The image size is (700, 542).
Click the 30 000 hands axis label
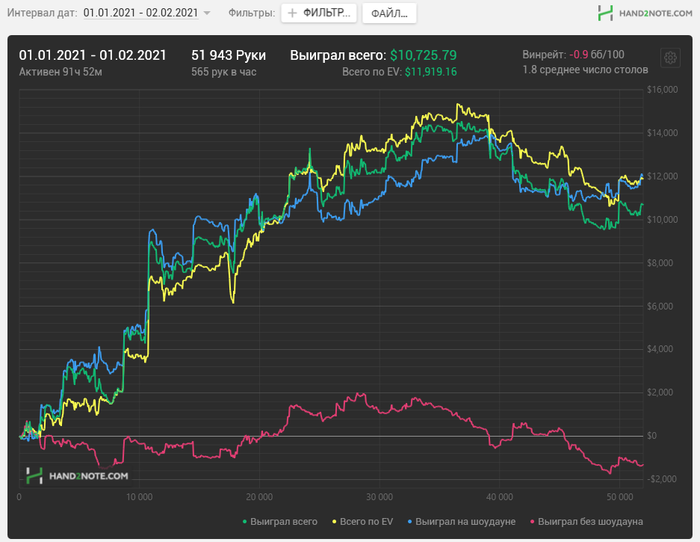pos(379,497)
